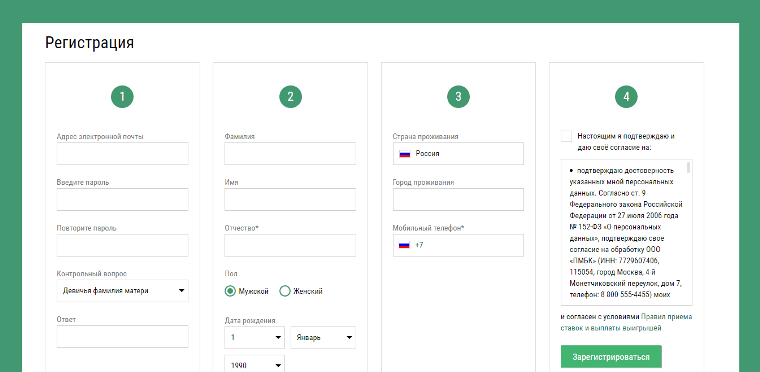
Task: Click the flag icon in mobile phone field
Action: click(x=405, y=245)
